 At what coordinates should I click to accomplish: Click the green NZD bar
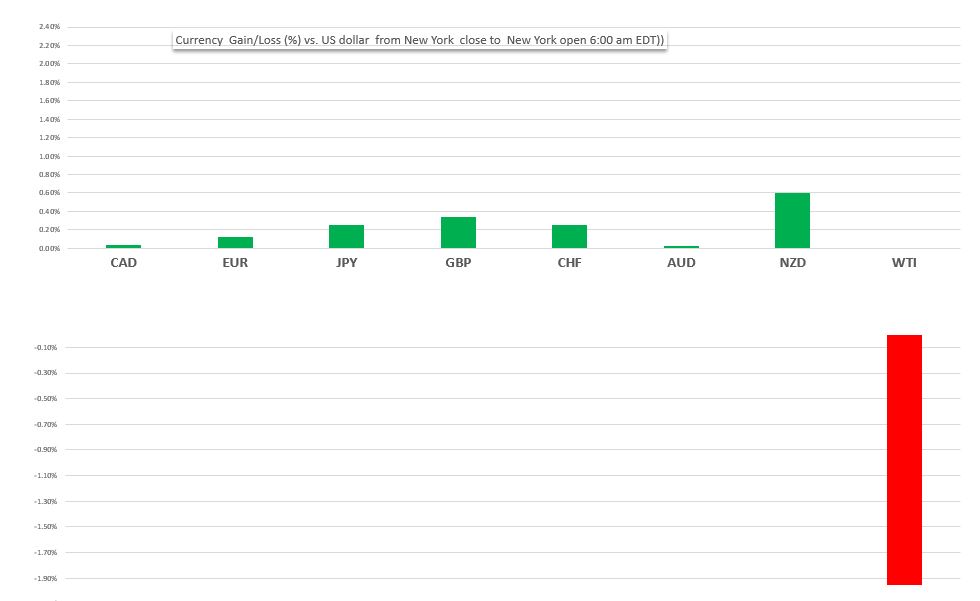click(792, 221)
